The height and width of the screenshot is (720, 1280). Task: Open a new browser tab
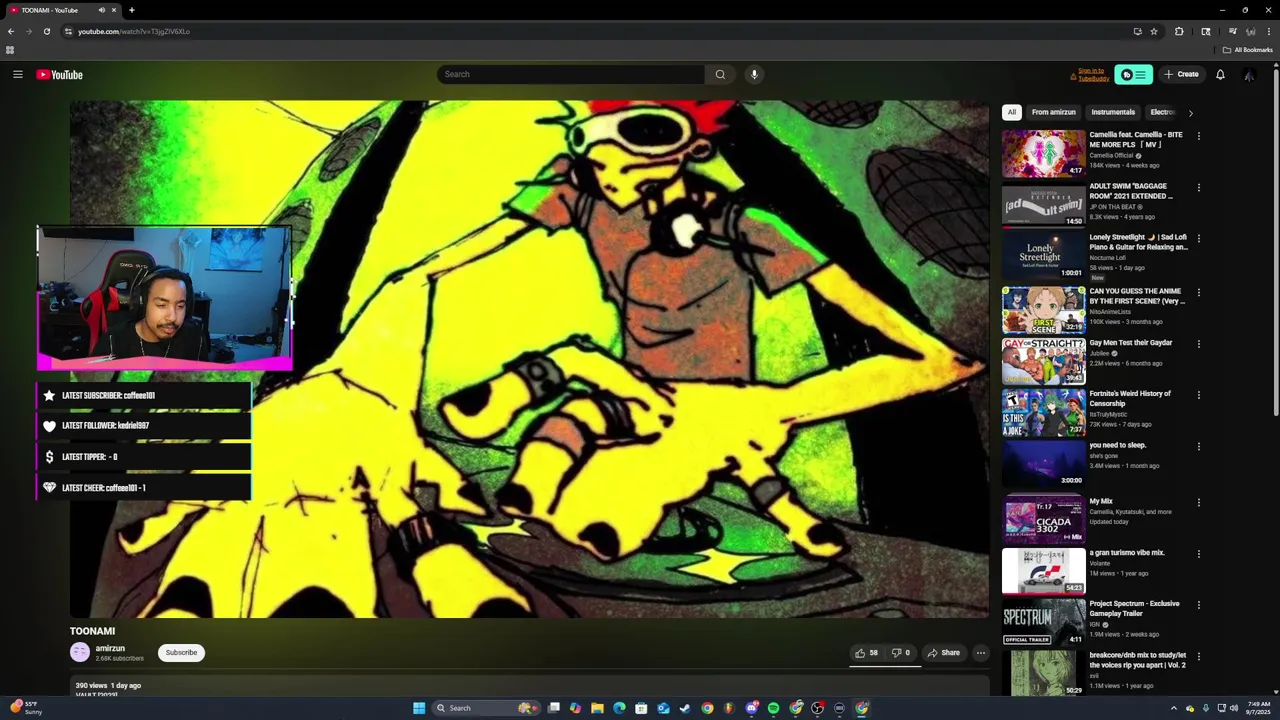click(x=131, y=10)
